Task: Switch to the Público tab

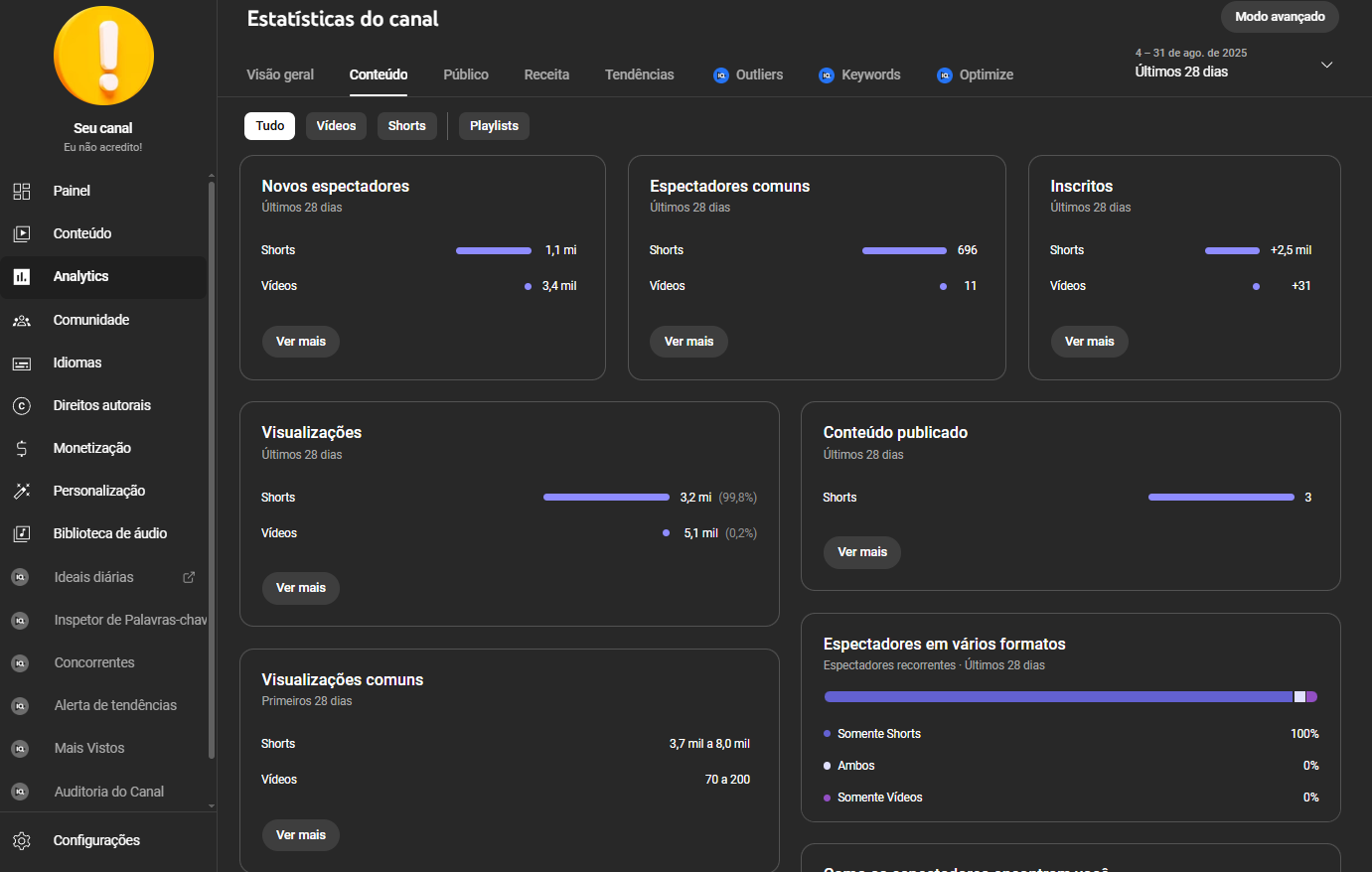Action: click(465, 74)
